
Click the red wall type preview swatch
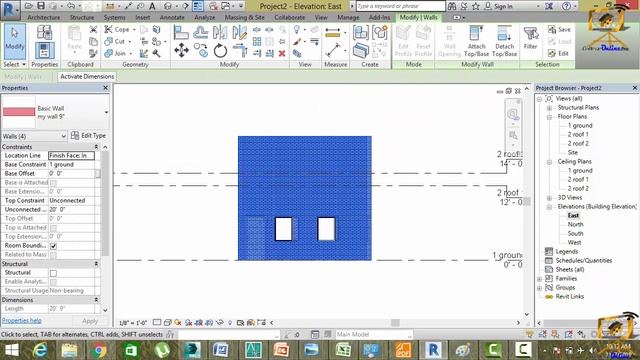tap(19, 111)
